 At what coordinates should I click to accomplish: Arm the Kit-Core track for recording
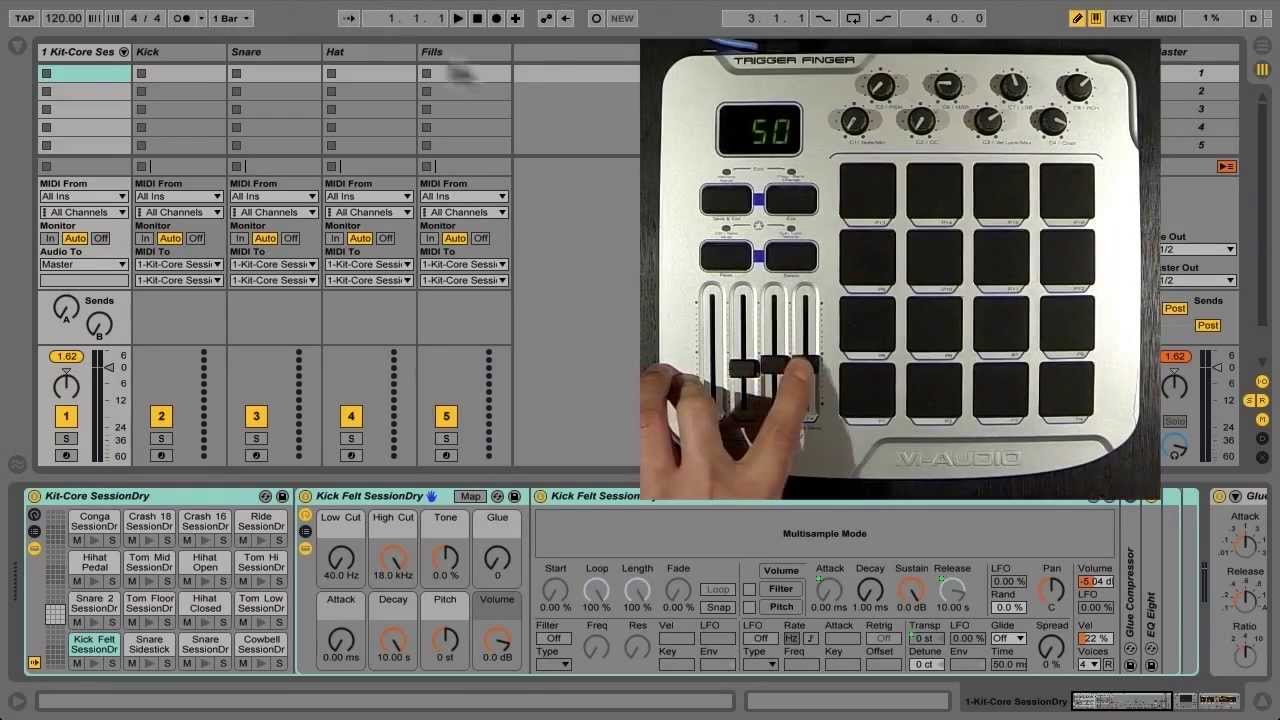tap(66, 456)
